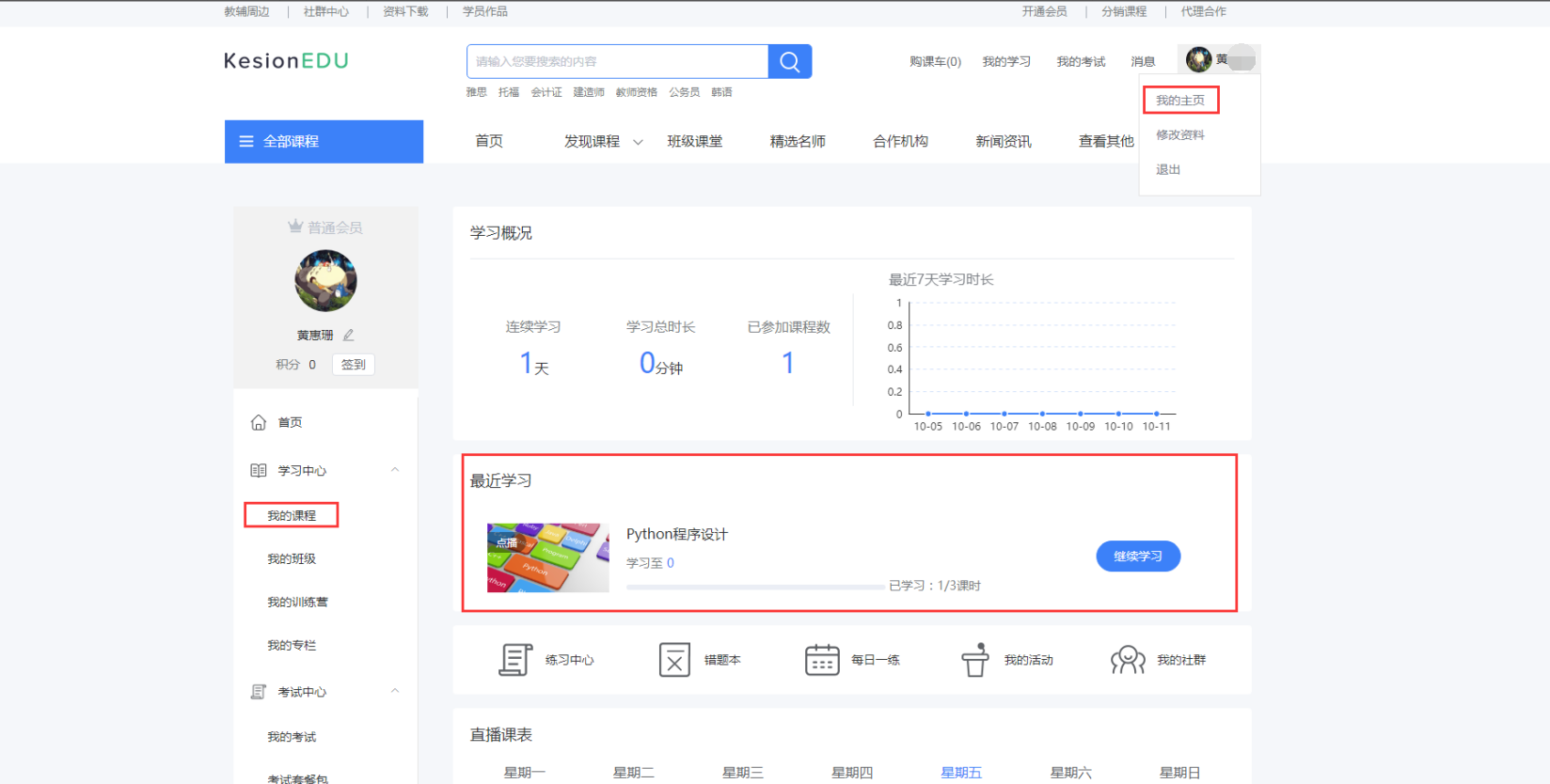
Task: Choose 退出 to log out
Action: click(x=1168, y=170)
